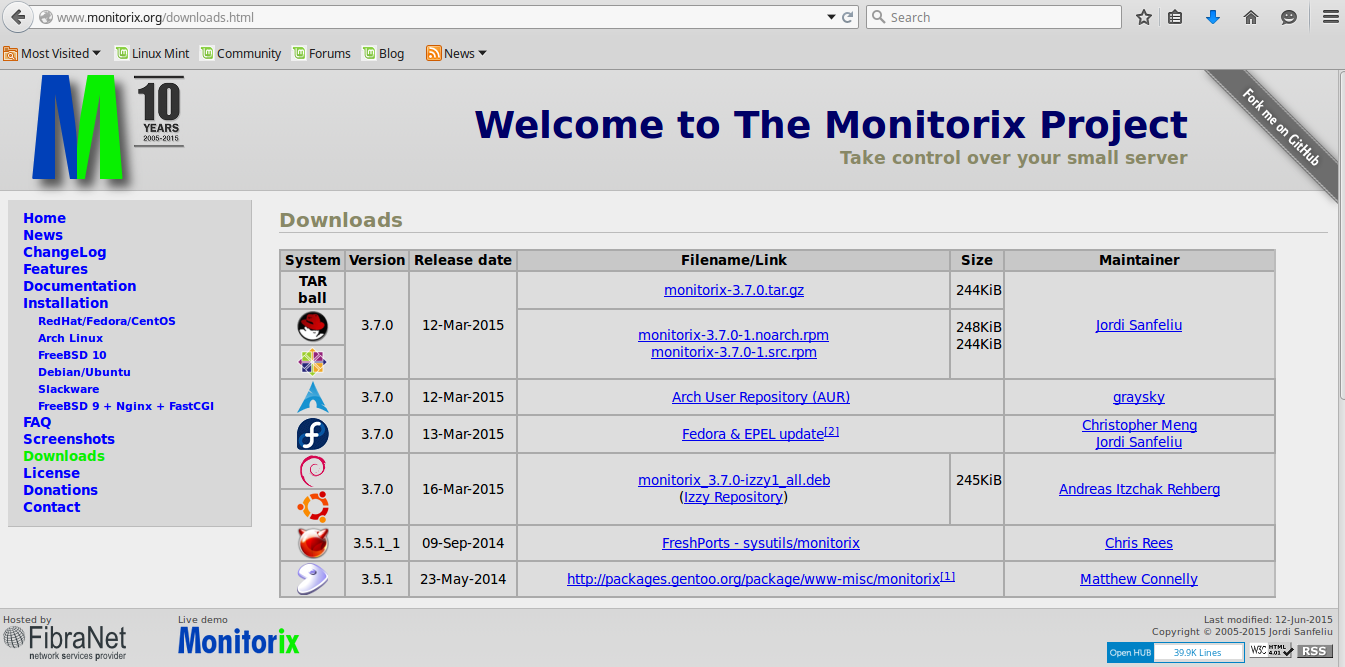Screen dimensions: 1345x667
Task: Open Debian/Ubuntu installation page
Action: [x=84, y=372]
